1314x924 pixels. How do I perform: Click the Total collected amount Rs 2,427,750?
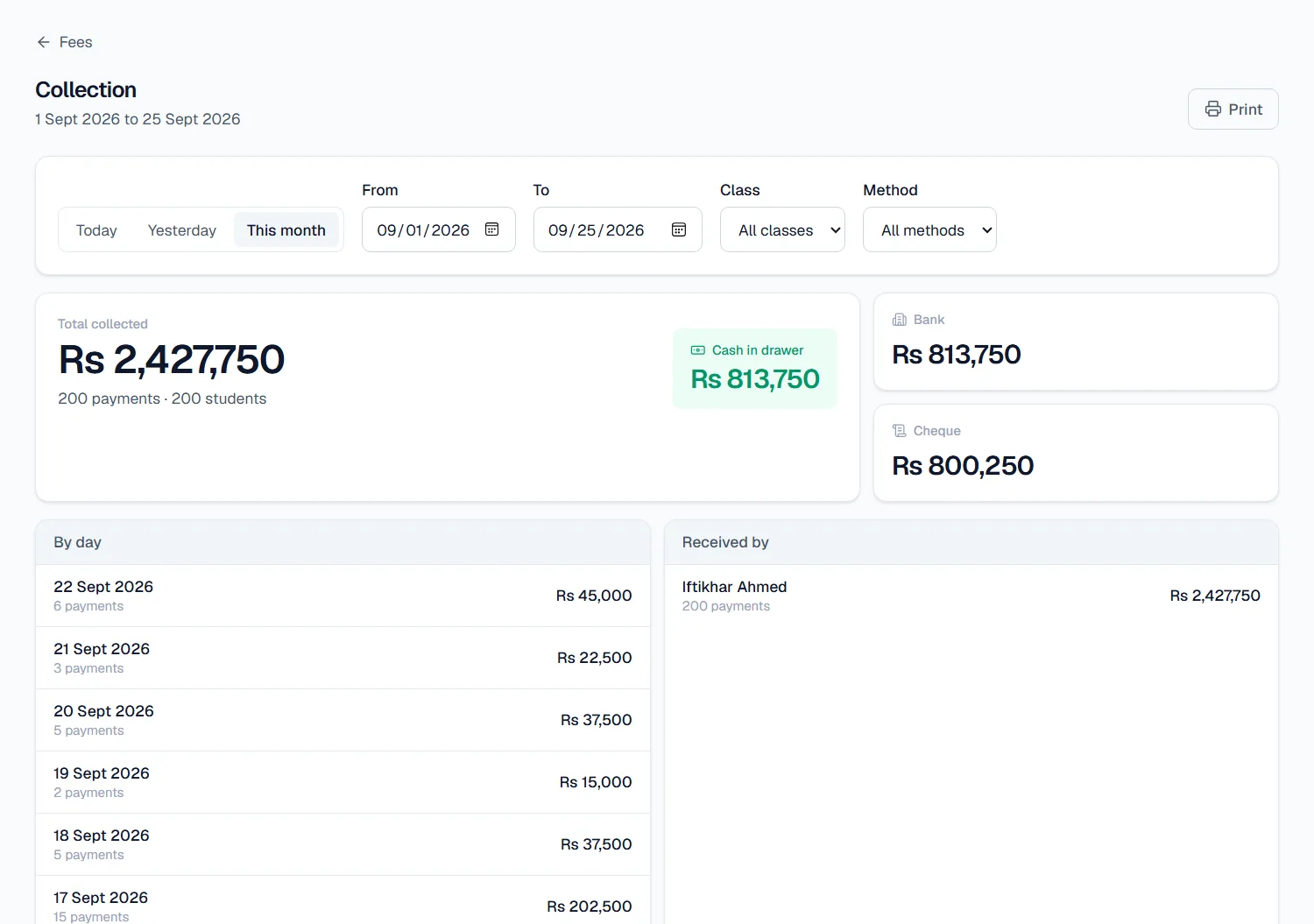(x=172, y=360)
